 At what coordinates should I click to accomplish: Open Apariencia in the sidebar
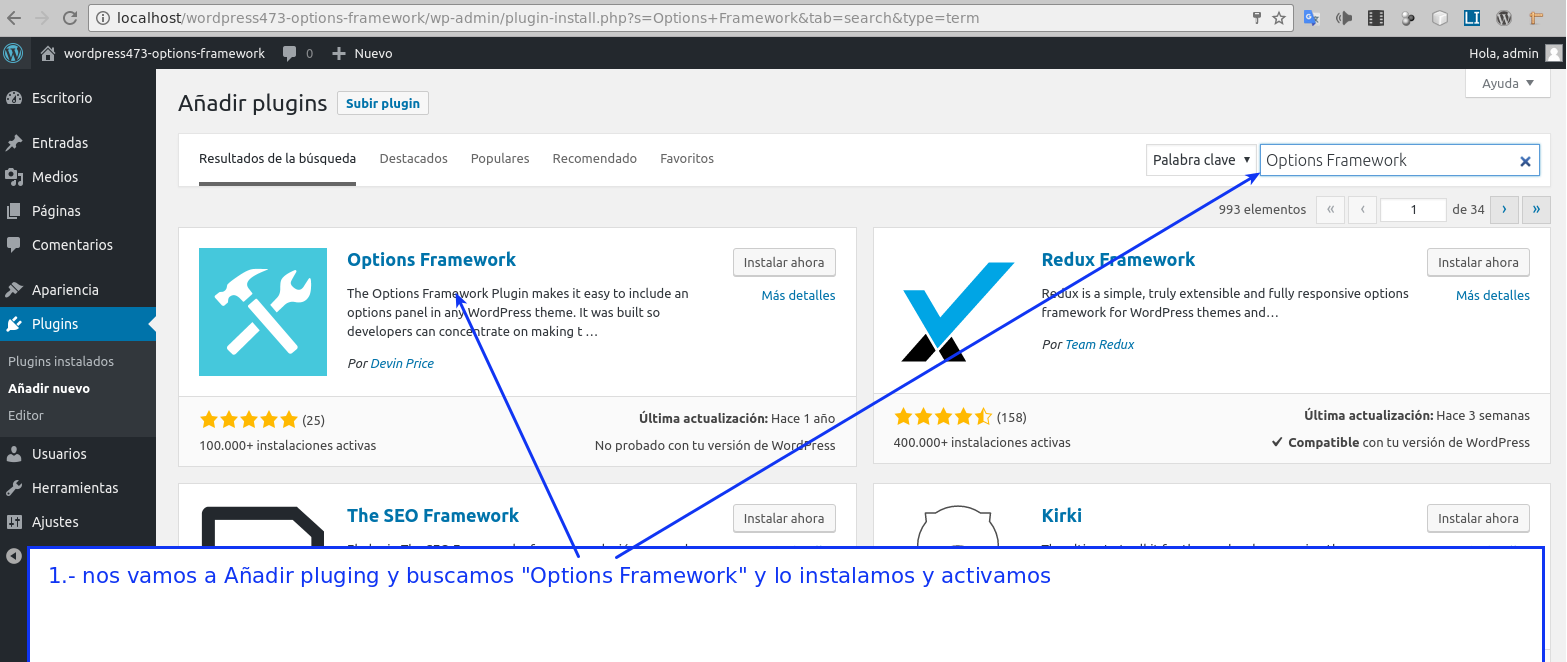pos(65,290)
